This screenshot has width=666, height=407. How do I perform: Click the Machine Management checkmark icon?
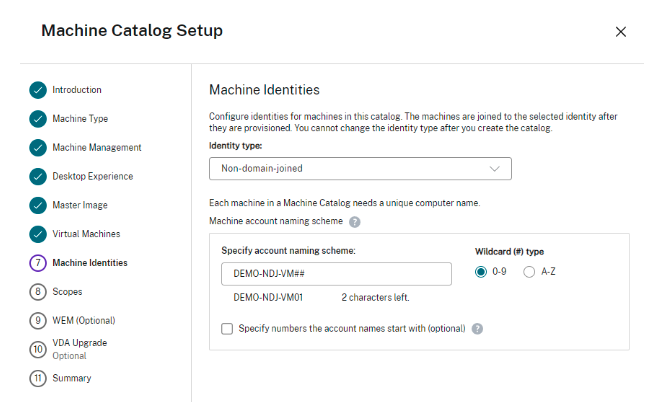pyautogui.click(x=37, y=148)
